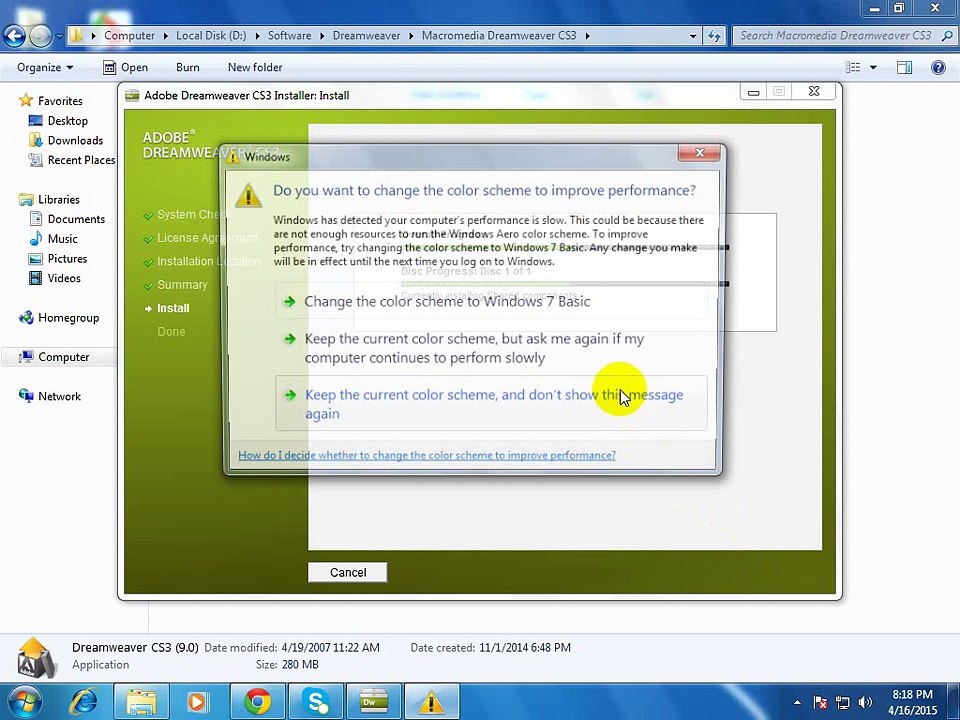Show hidden tray icons arrow
Image resolution: width=960 pixels, height=720 pixels.
click(797, 702)
